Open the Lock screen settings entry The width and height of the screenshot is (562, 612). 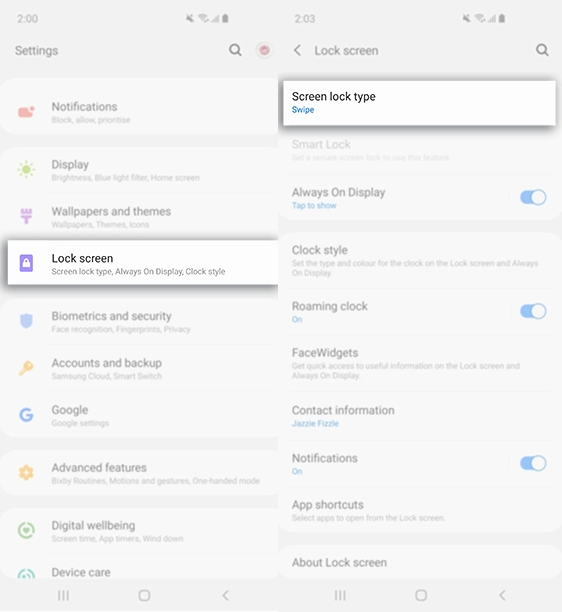click(143, 262)
